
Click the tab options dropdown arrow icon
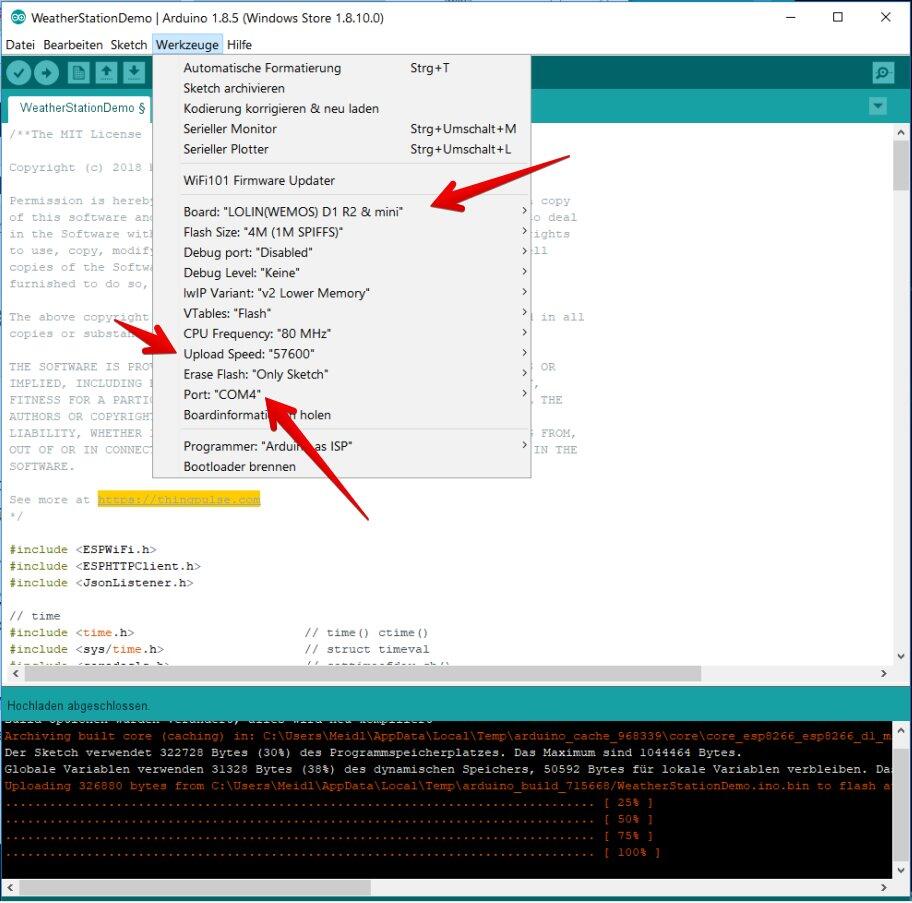tap(878, 107)
